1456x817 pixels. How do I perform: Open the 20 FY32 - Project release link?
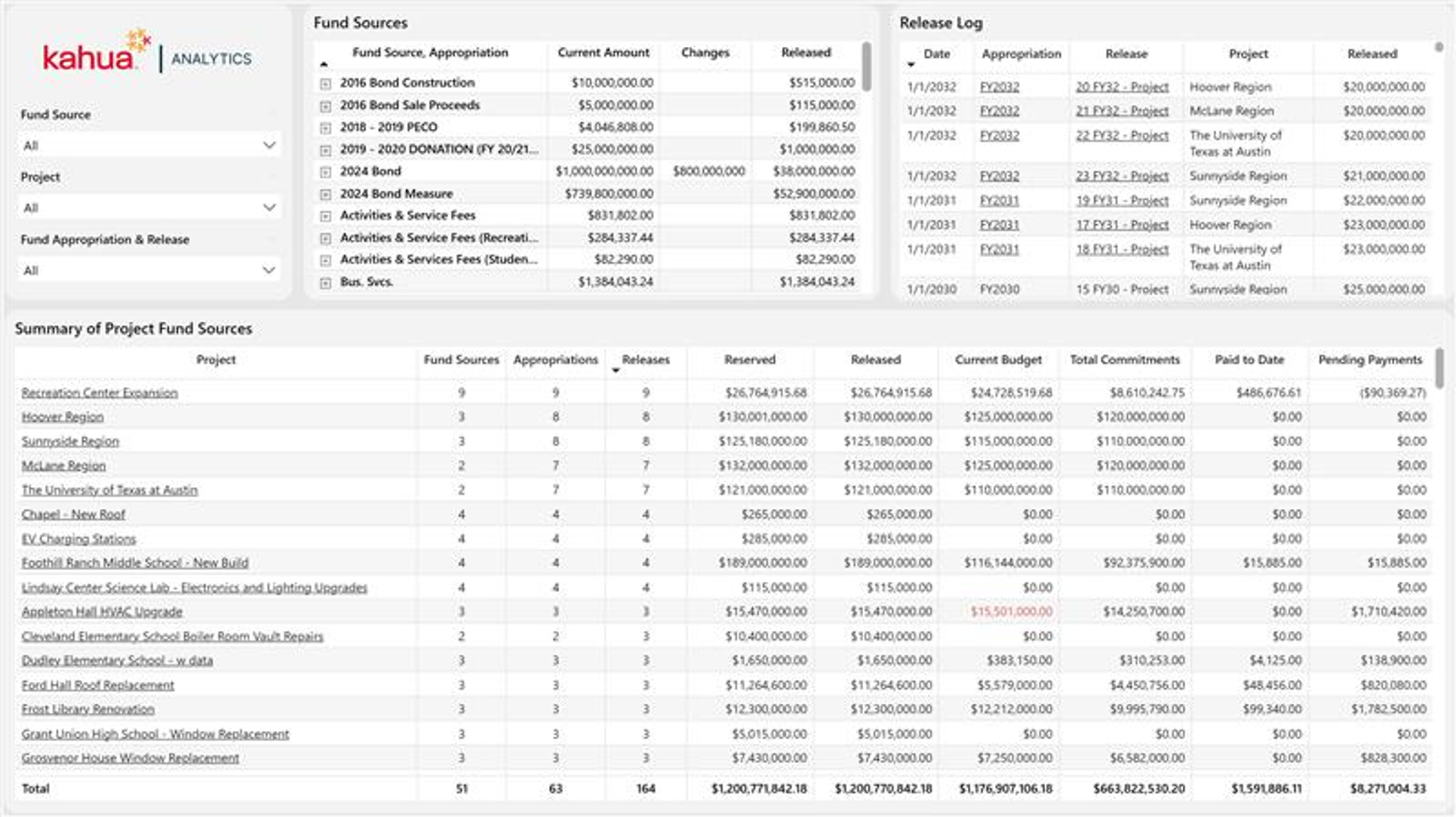pyautogui.click(x=1122, y=87)
